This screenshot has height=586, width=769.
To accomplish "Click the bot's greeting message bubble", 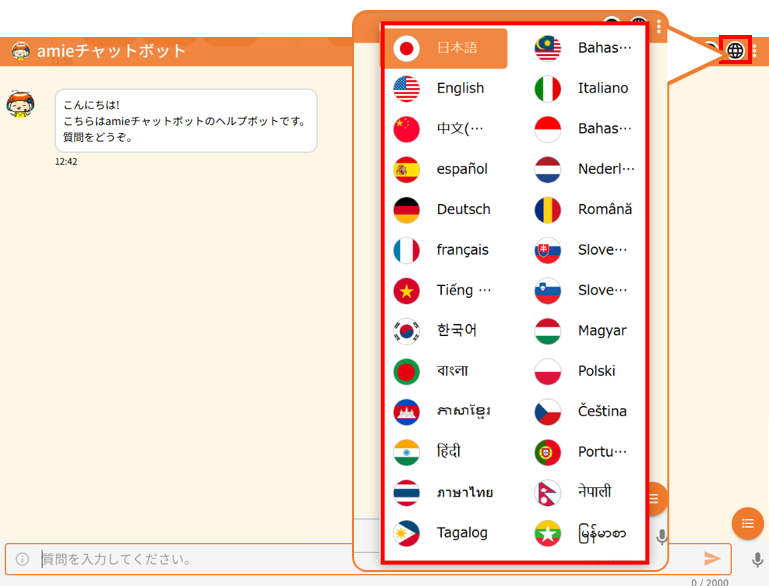I will (x=185, y=120).
